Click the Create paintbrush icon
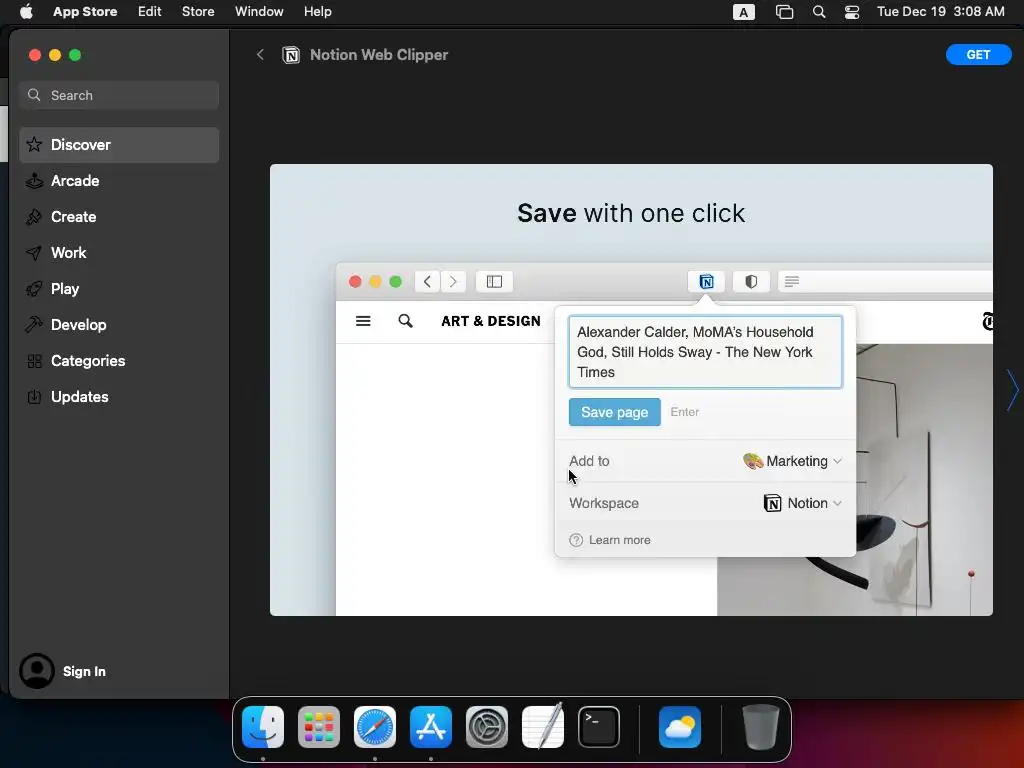This screenshot has width=1024, height=768. (34, 217)
